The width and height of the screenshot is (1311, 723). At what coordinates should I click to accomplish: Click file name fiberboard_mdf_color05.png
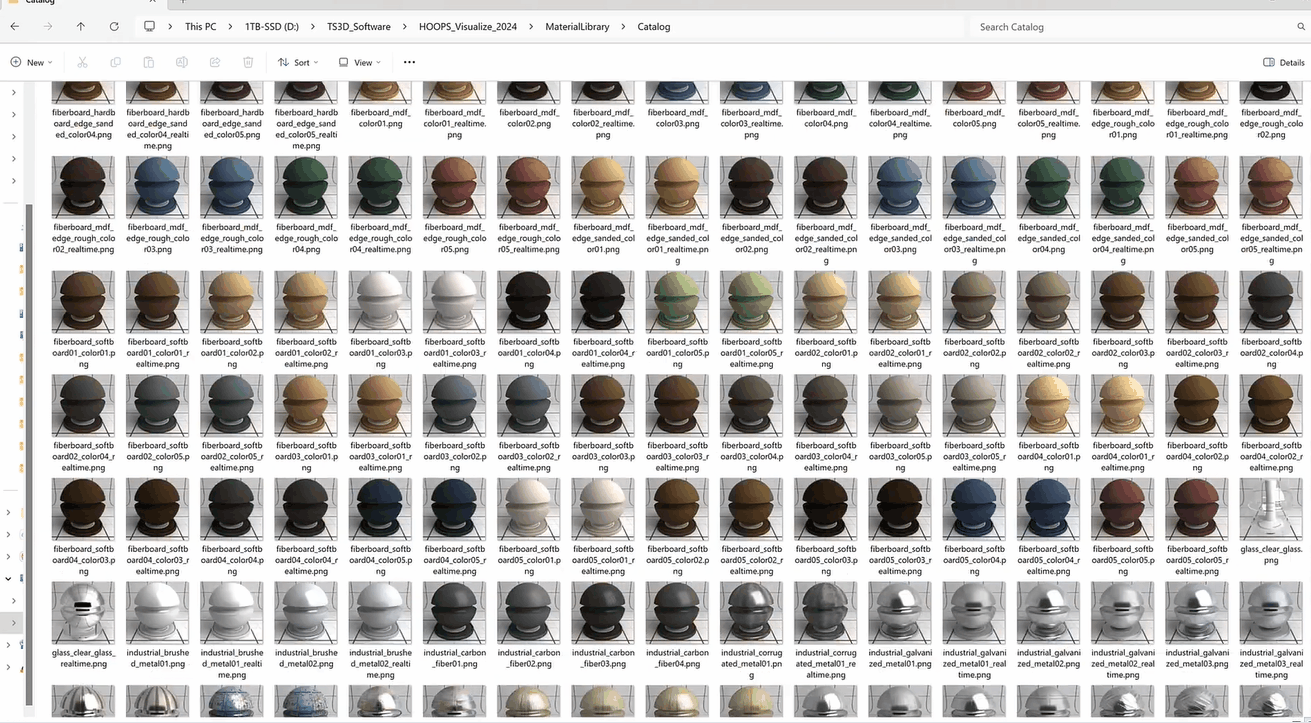point(974,118)
